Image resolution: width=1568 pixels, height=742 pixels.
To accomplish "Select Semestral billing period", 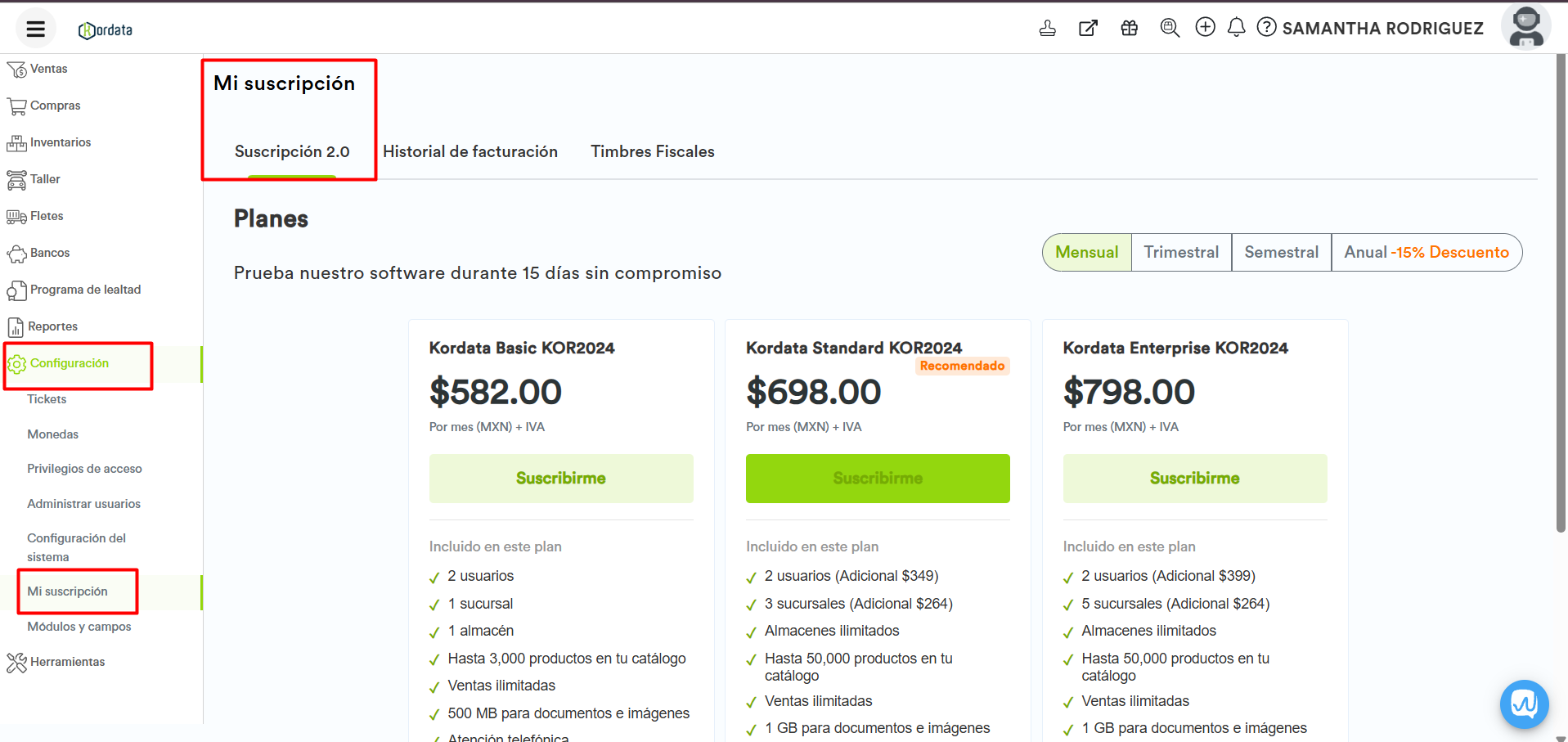I will (1282, 252).
